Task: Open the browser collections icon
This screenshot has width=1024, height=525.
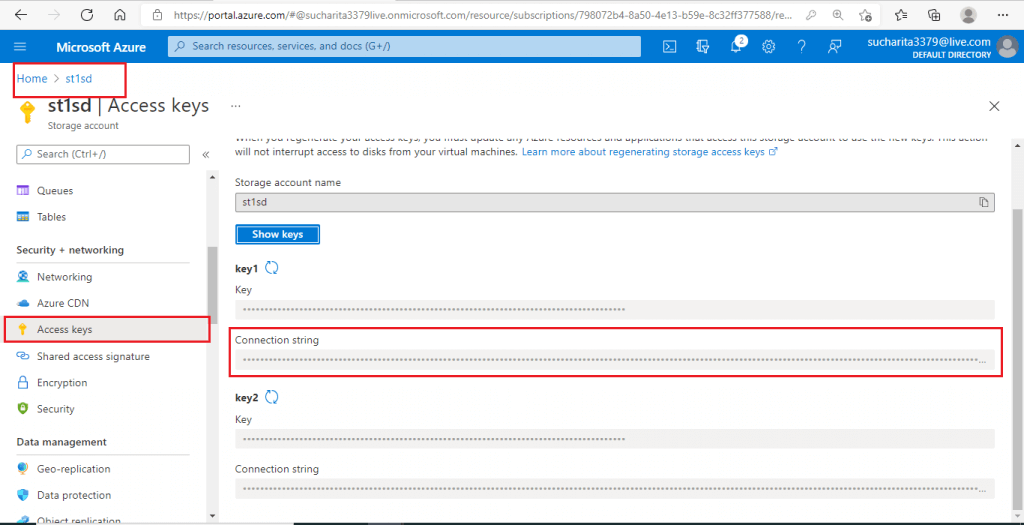Action: pyautogui.click(x=934, y=14)
